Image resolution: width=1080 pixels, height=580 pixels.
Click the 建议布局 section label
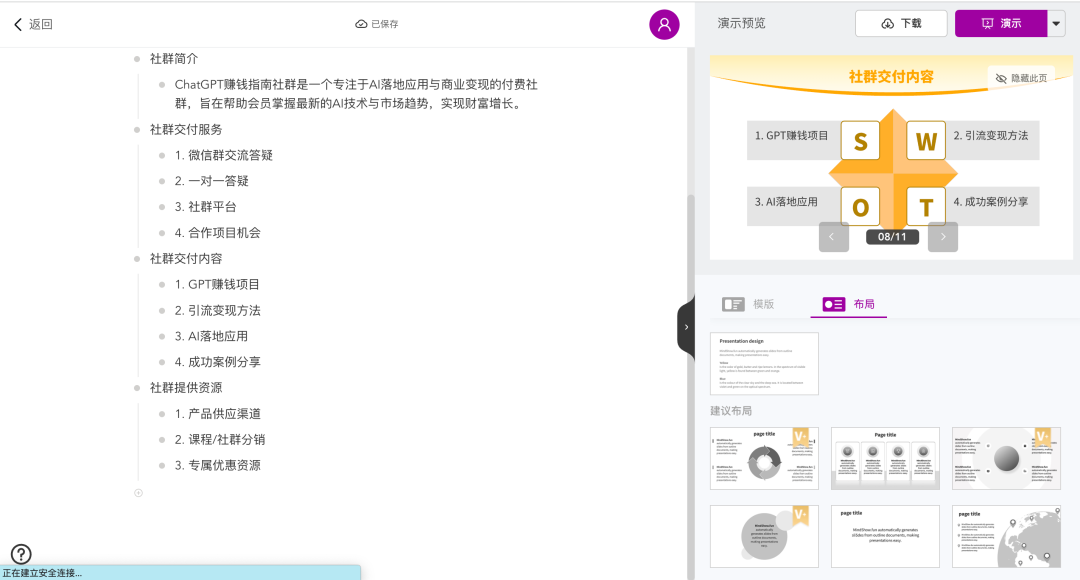pos(731,411)
